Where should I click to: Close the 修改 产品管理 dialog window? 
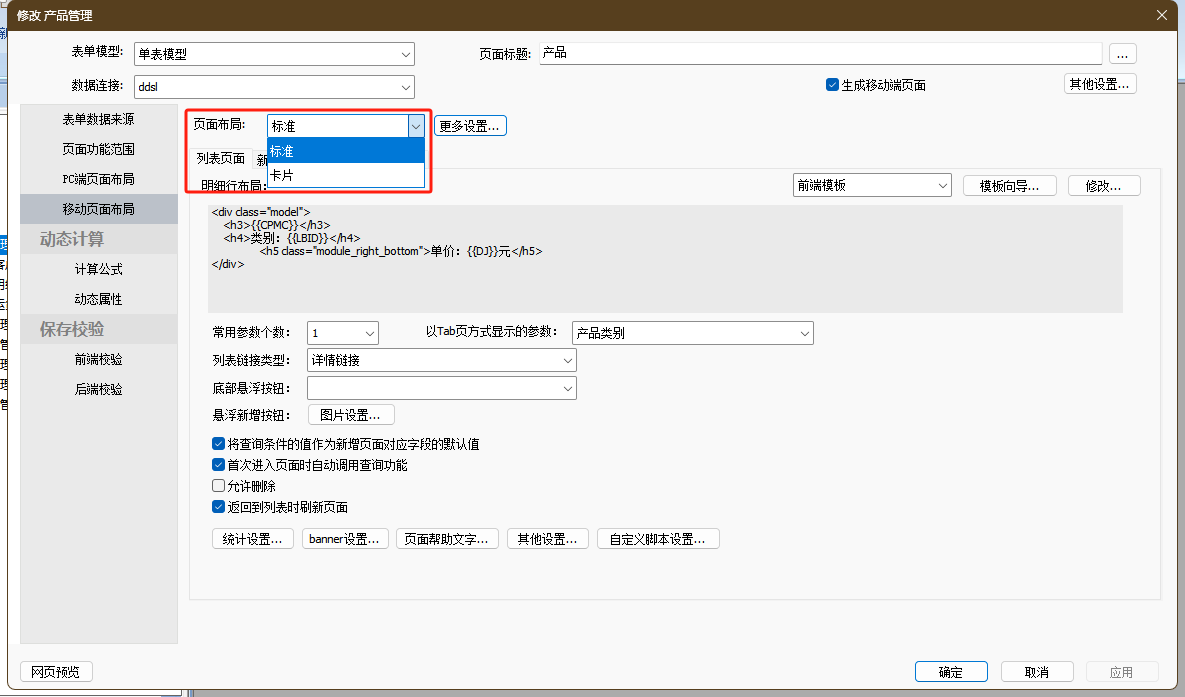1161,14
